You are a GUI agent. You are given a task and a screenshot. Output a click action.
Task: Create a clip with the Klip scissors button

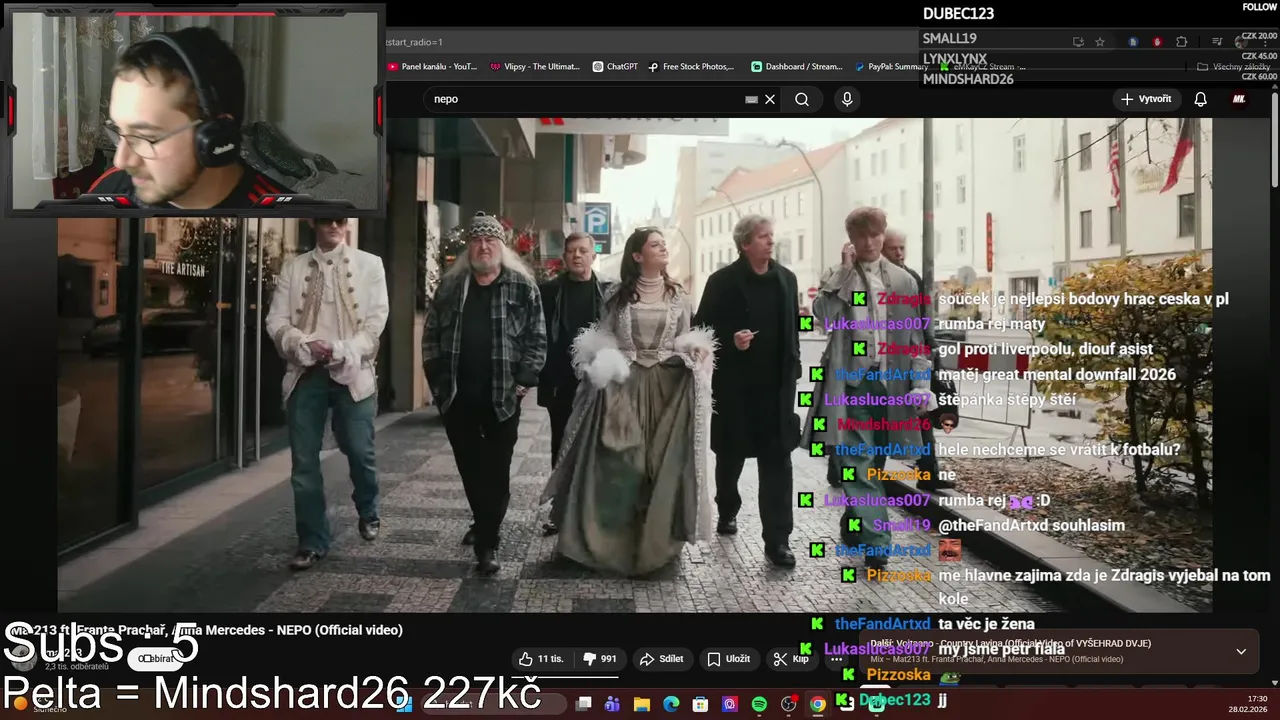point(791,659)
